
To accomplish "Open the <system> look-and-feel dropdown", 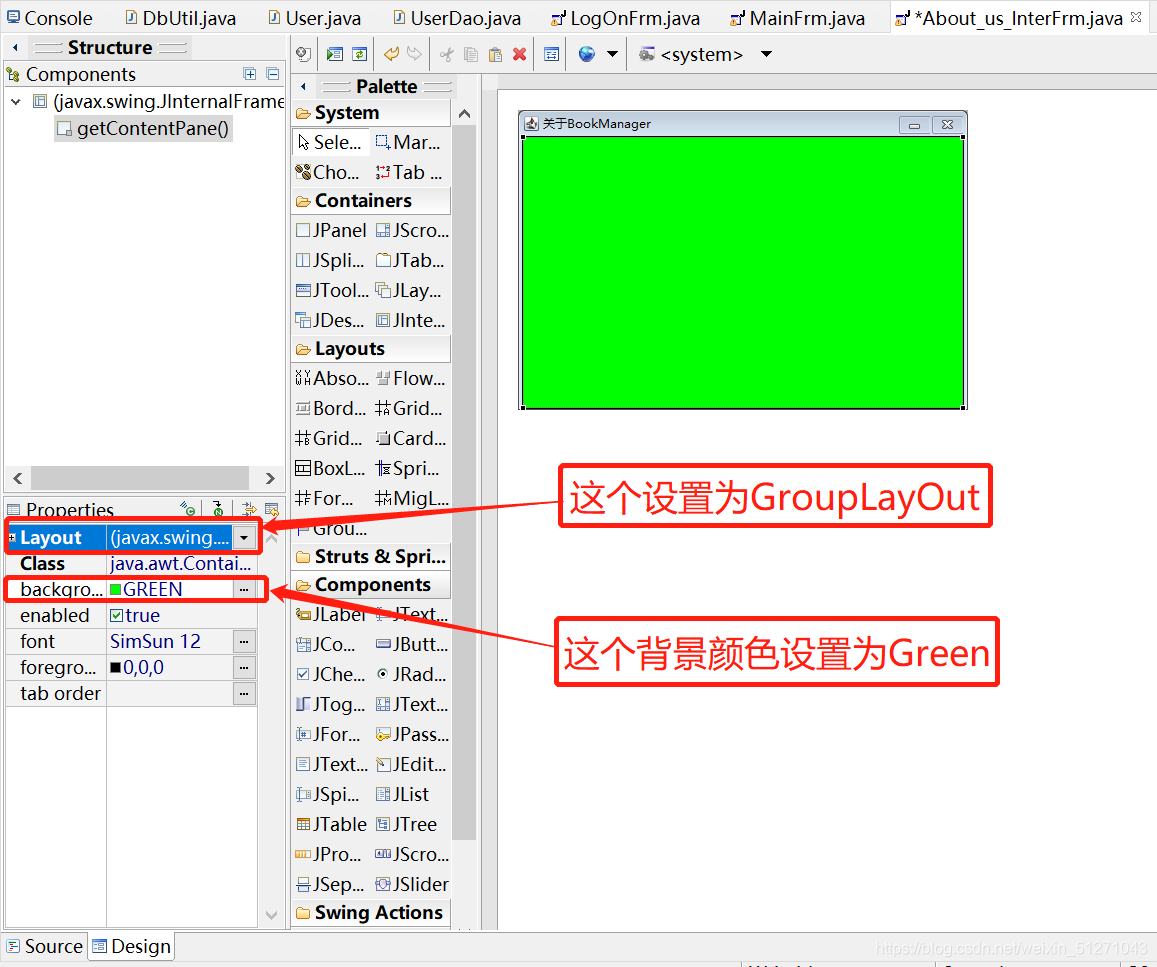I will (x=766, y=54).
